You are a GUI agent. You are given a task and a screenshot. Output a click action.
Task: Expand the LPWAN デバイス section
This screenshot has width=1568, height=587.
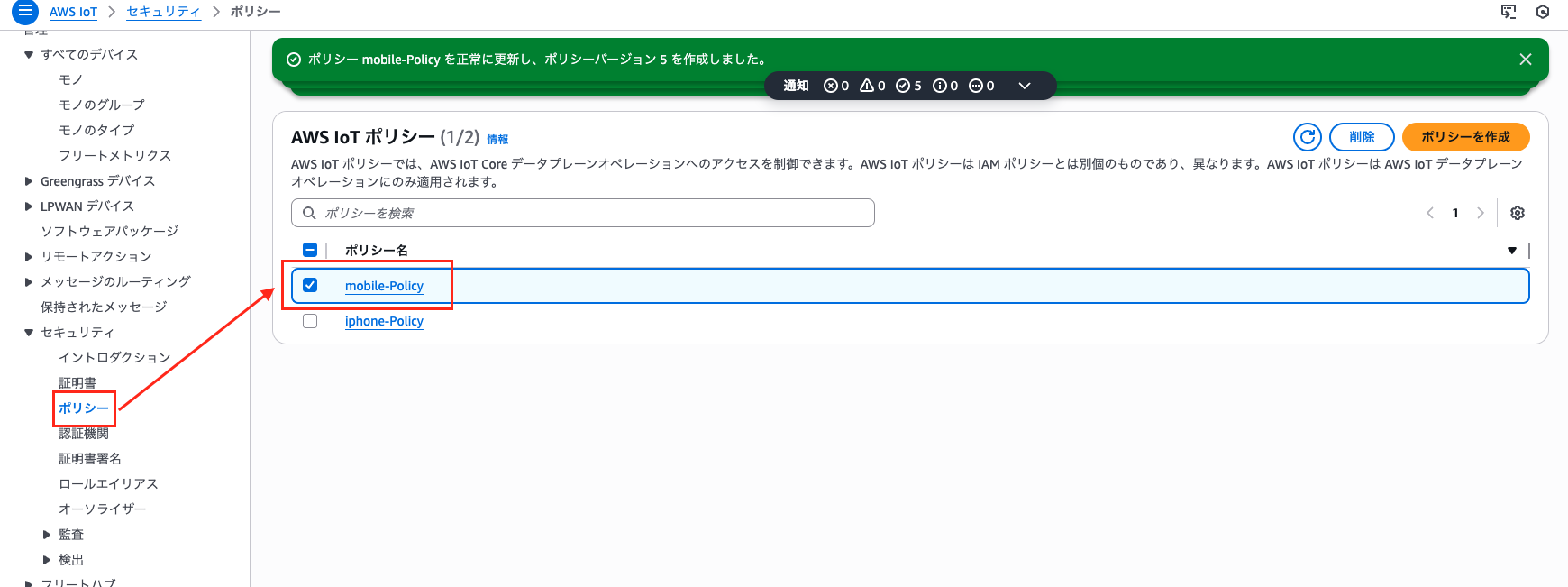29,206
